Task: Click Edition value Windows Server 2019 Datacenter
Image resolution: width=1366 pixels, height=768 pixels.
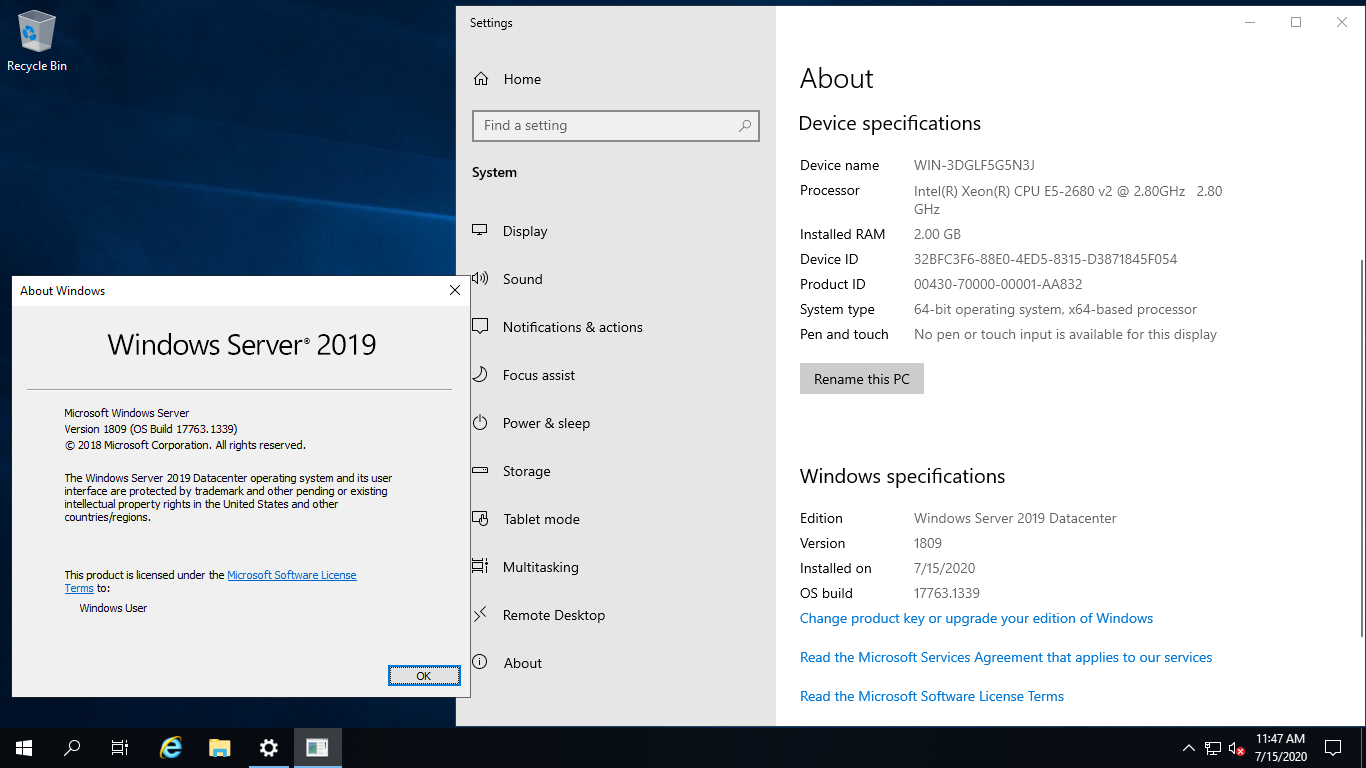Action: (1015, 518)
